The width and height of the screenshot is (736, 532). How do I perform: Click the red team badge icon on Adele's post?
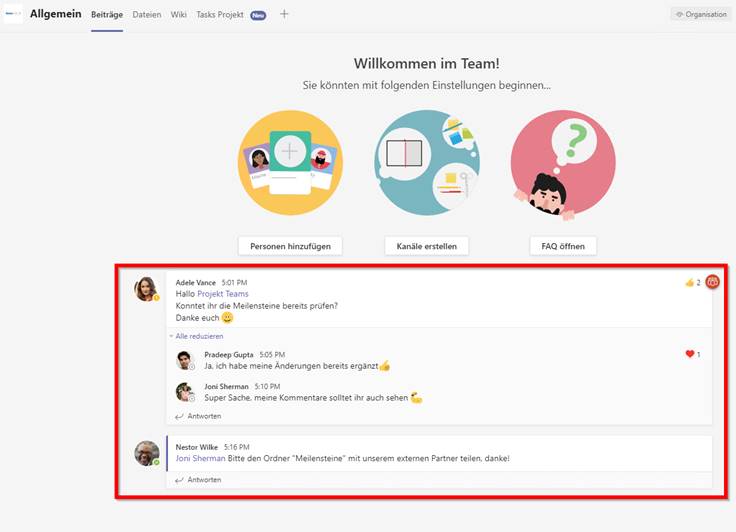tap(713, 282)
